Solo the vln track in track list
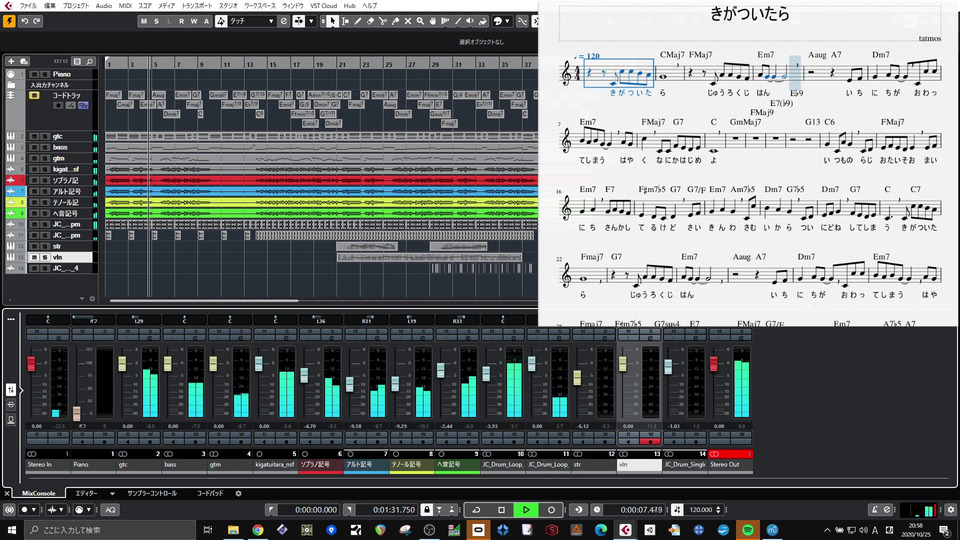The image size is (960, 540). (44, 258)
